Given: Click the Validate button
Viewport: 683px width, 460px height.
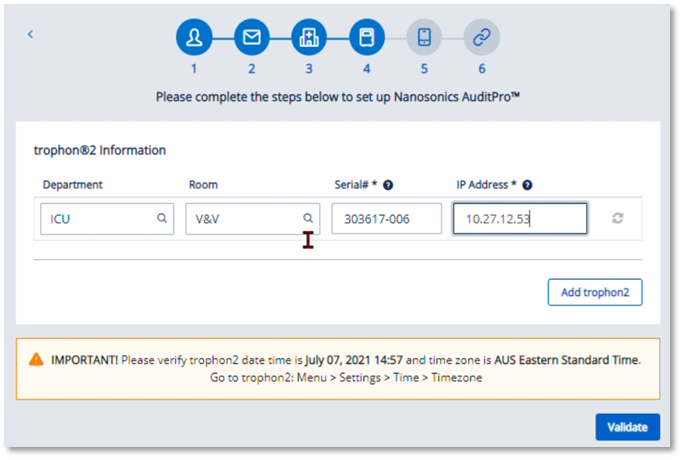Looking at the screenshot, I should [x=628, y=427].
